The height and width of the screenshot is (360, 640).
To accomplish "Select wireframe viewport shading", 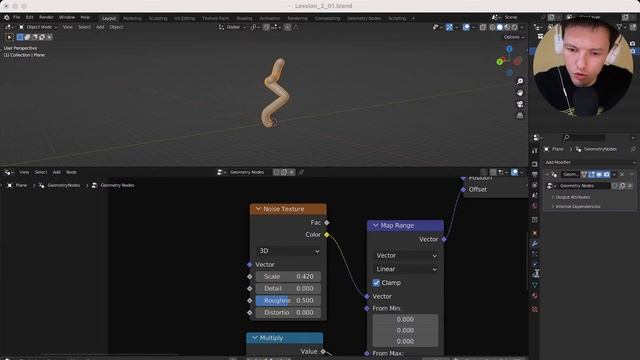I will coord(492,27).
